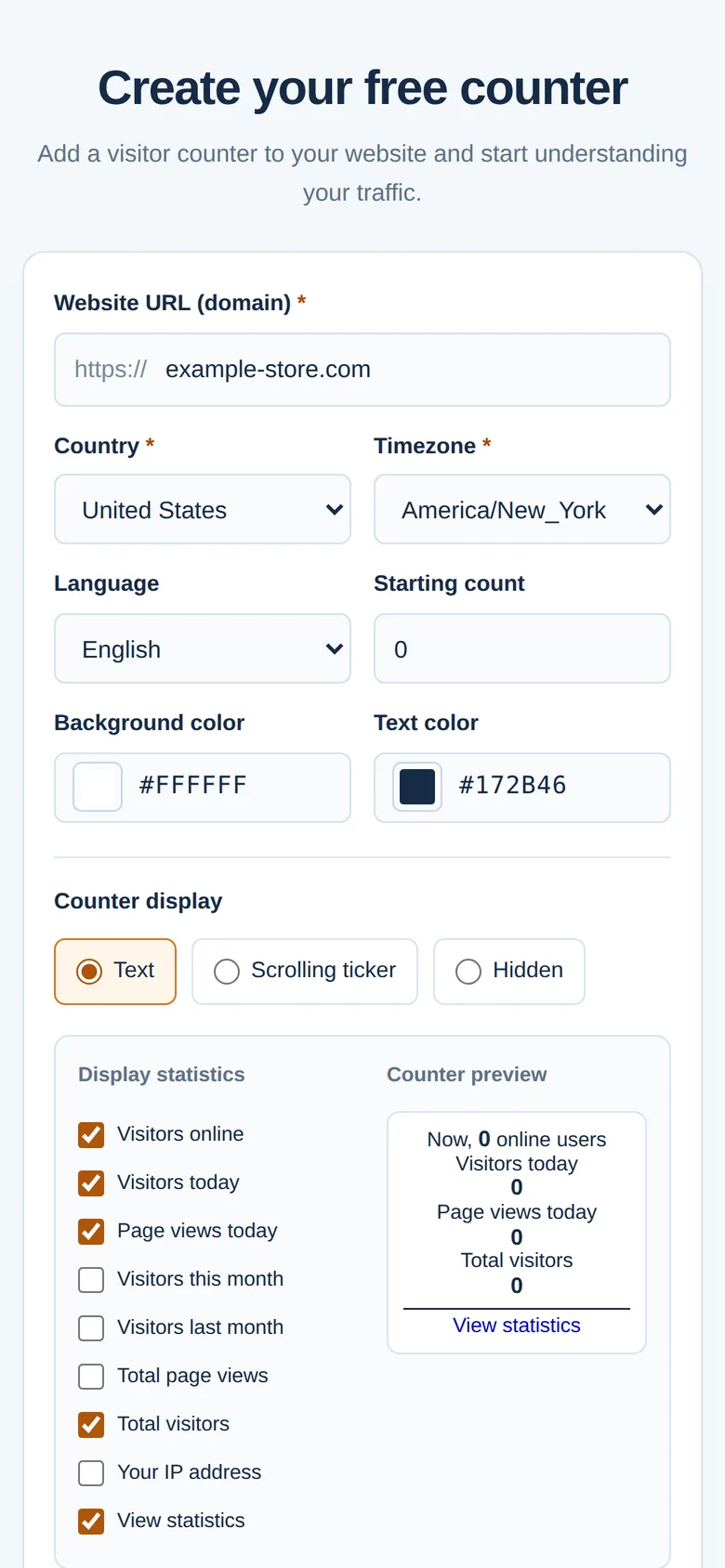This screenshot has width=725, height=1568.
Task: Click the Website URL input field
Action: tap(362, 370)
